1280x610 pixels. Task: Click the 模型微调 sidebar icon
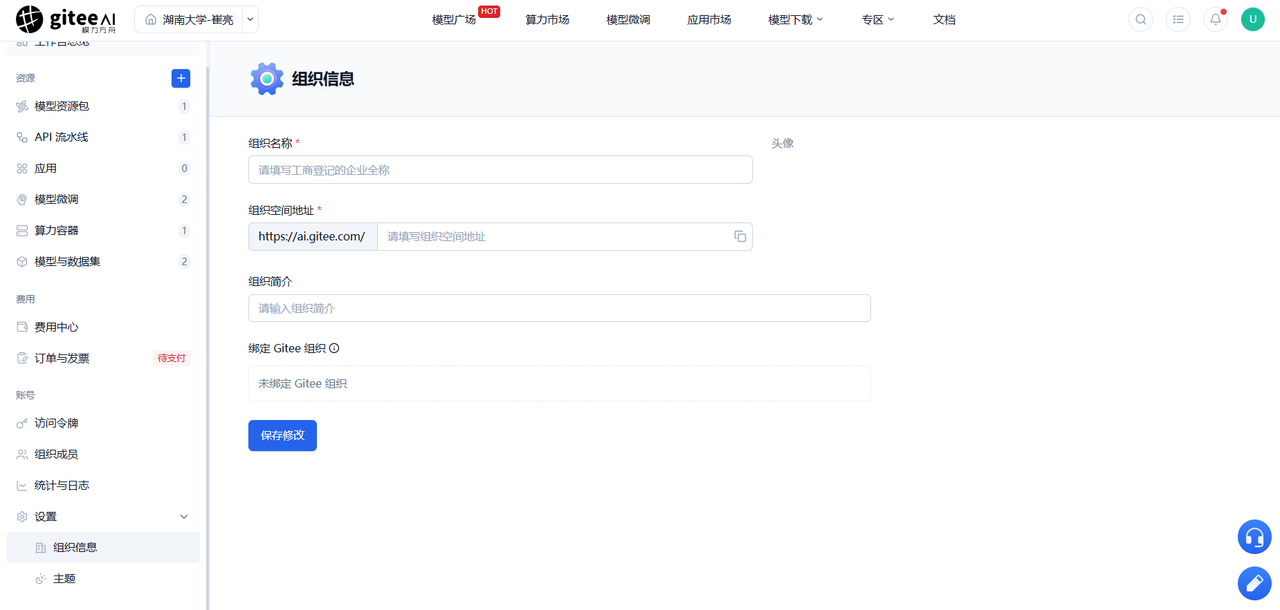pos(22,199)
